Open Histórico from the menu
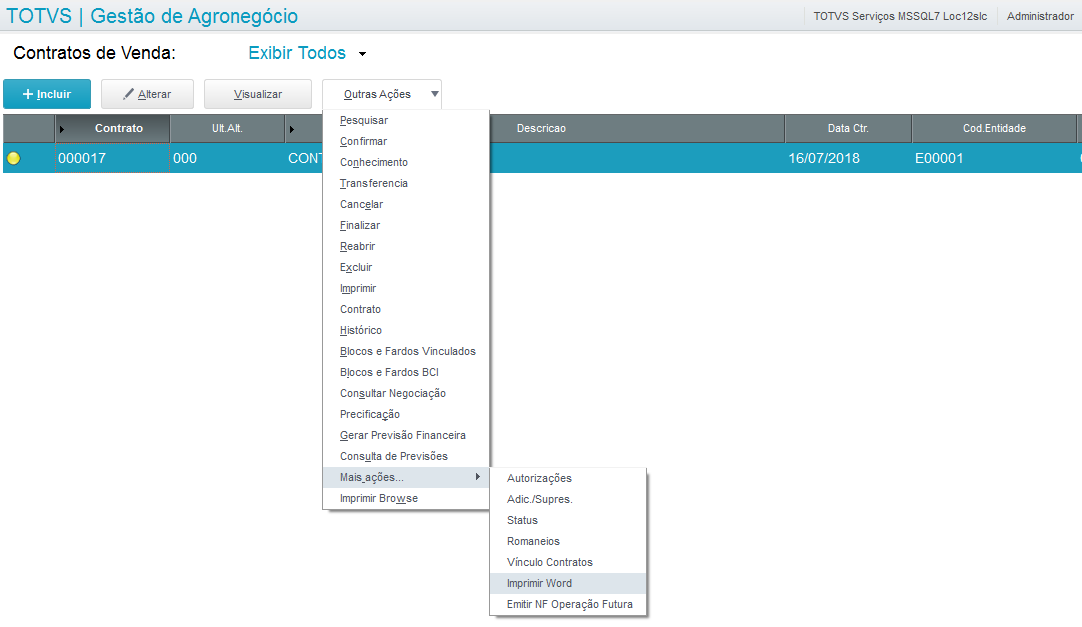This screenshot has height=627, width=1082. coord(406,330)
